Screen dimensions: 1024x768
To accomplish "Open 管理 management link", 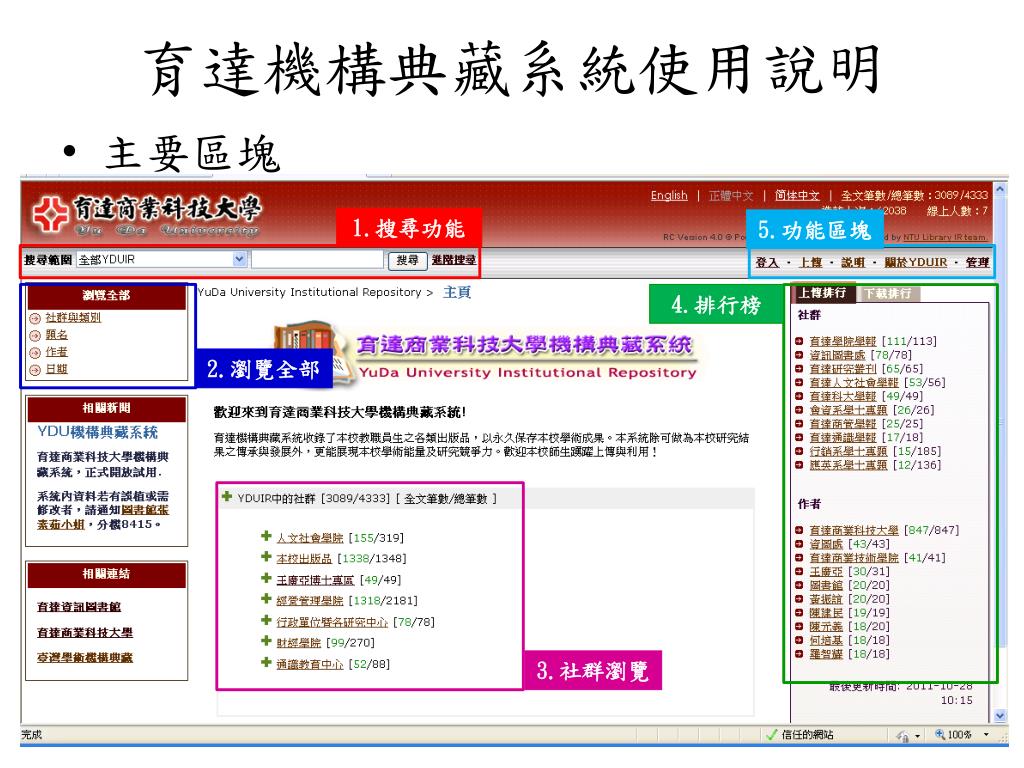I will pyautogui.click(x=977, y=263).
